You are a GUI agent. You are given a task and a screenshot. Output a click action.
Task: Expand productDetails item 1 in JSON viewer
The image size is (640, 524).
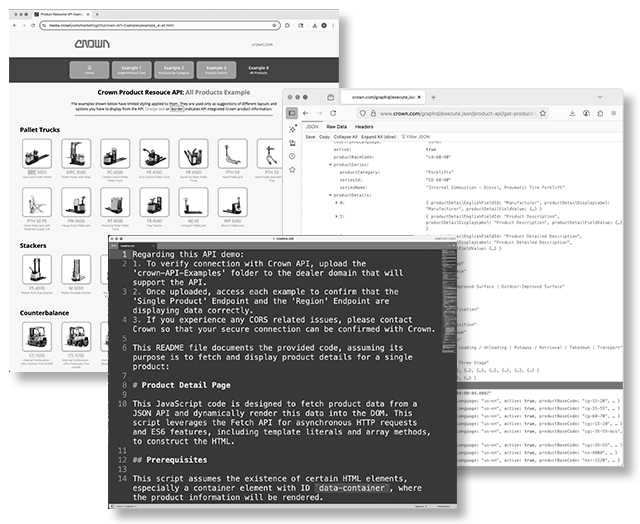click(x=336, y=216)
